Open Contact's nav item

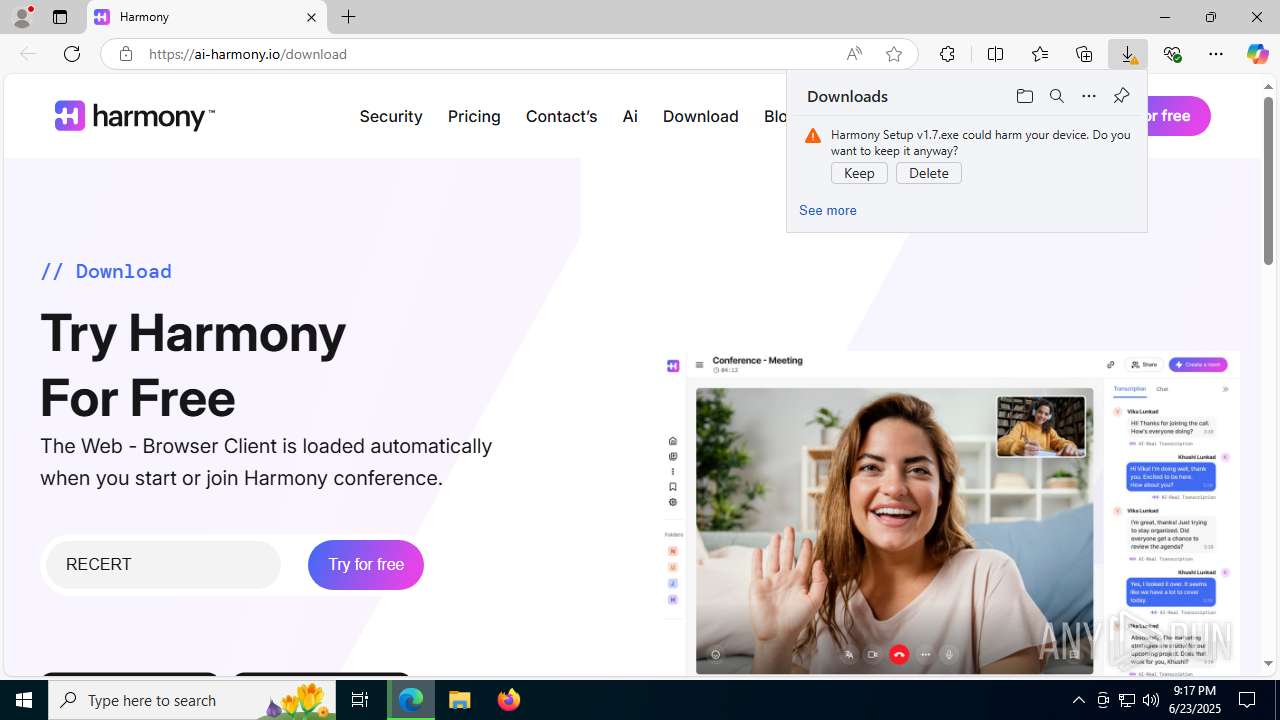point(561,116)
